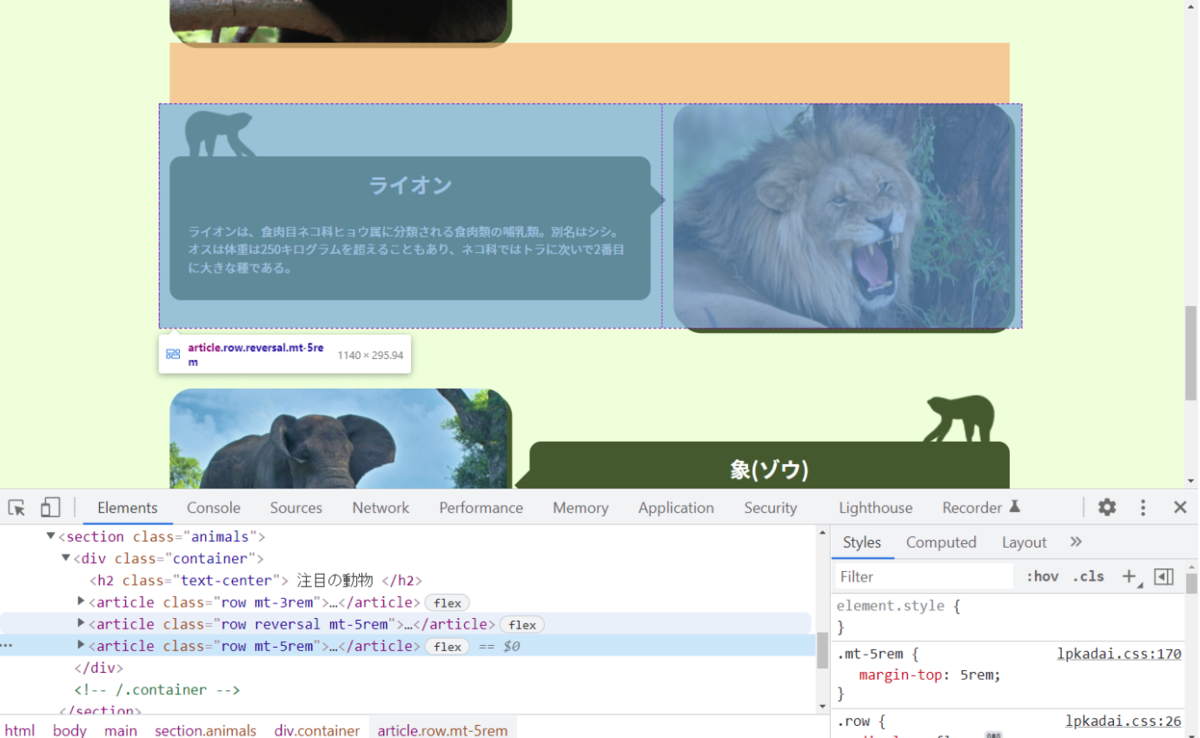This screenshot has width=1200, height=738.
Task: Toggle the computed styles sidebar icon
Action: click(1163, 576)
